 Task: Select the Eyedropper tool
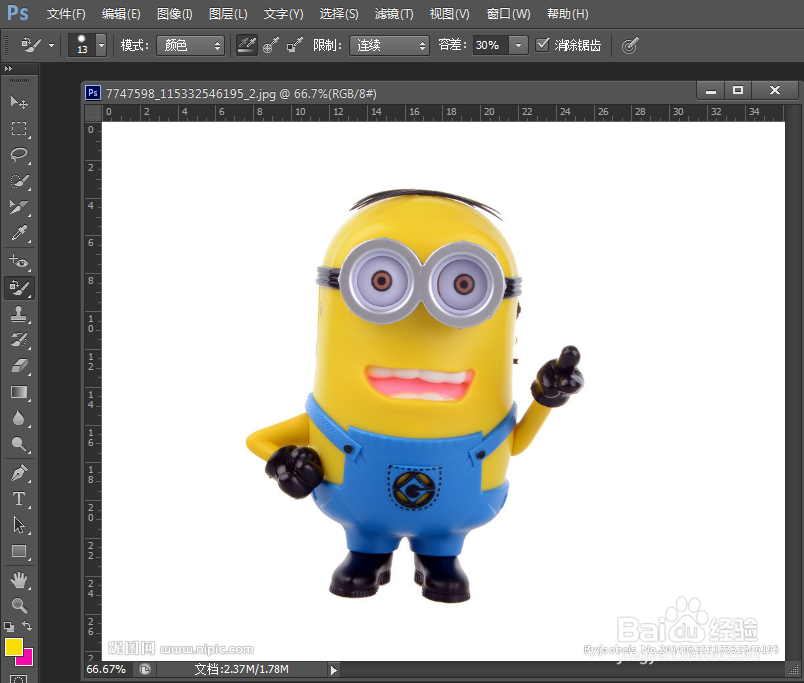click(x=19, y=233)
